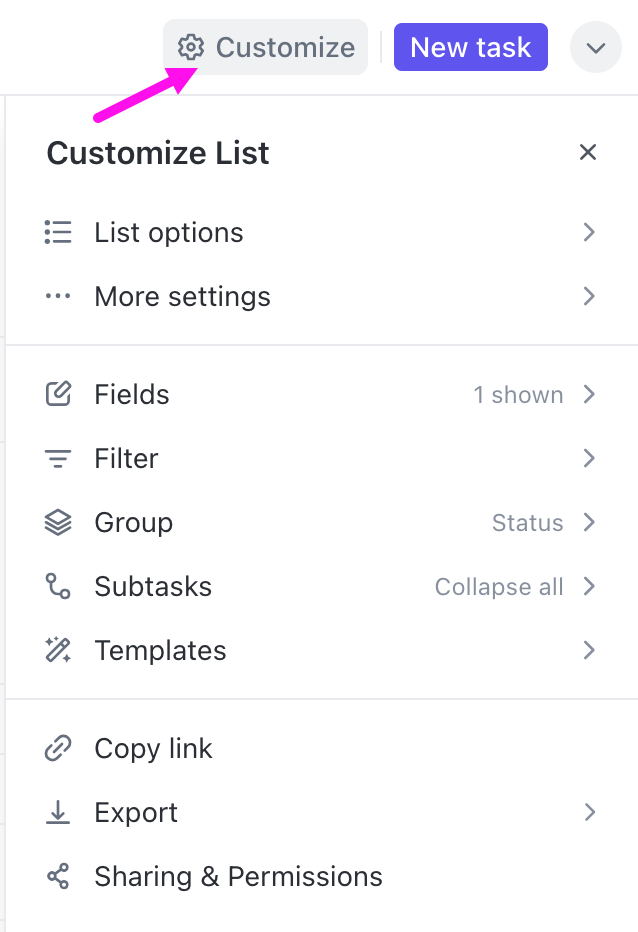Click the Copy link chain icon
Screen dimensions: 638x932
pyautogui.click(x=58, y=748)
